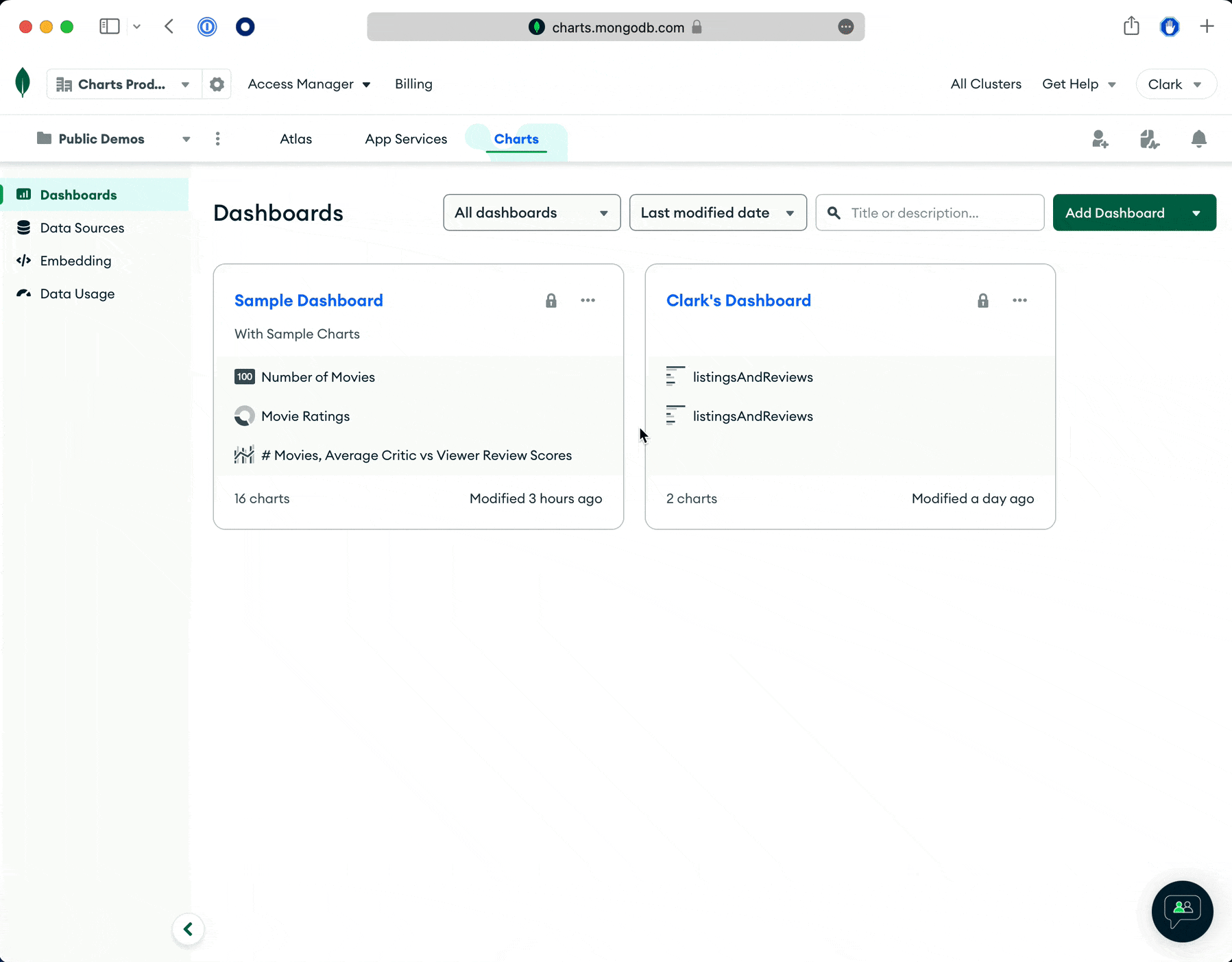This screenshot has width=1232, height=962.
Task: Click the Movie Ratings donut chart icon
Action: (x=245, y=416)
